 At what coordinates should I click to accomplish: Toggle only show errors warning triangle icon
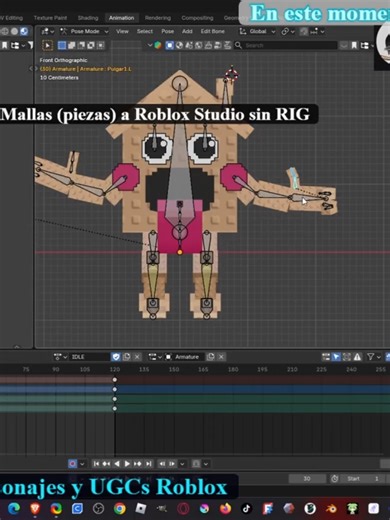click(x=357, y=357)
